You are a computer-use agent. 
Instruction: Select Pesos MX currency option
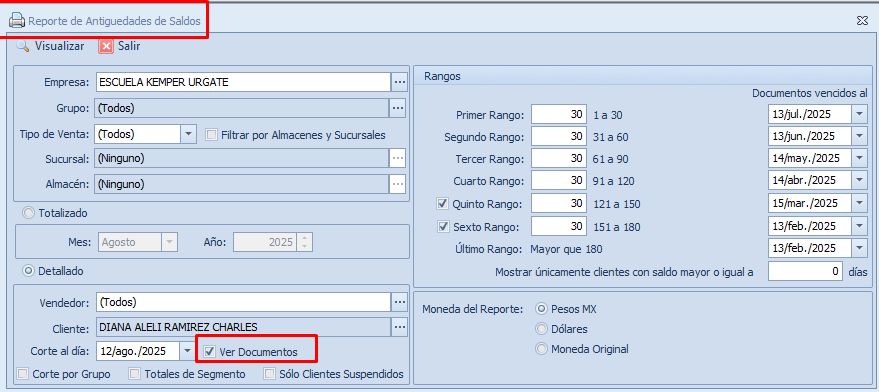(x=541, y=309)
